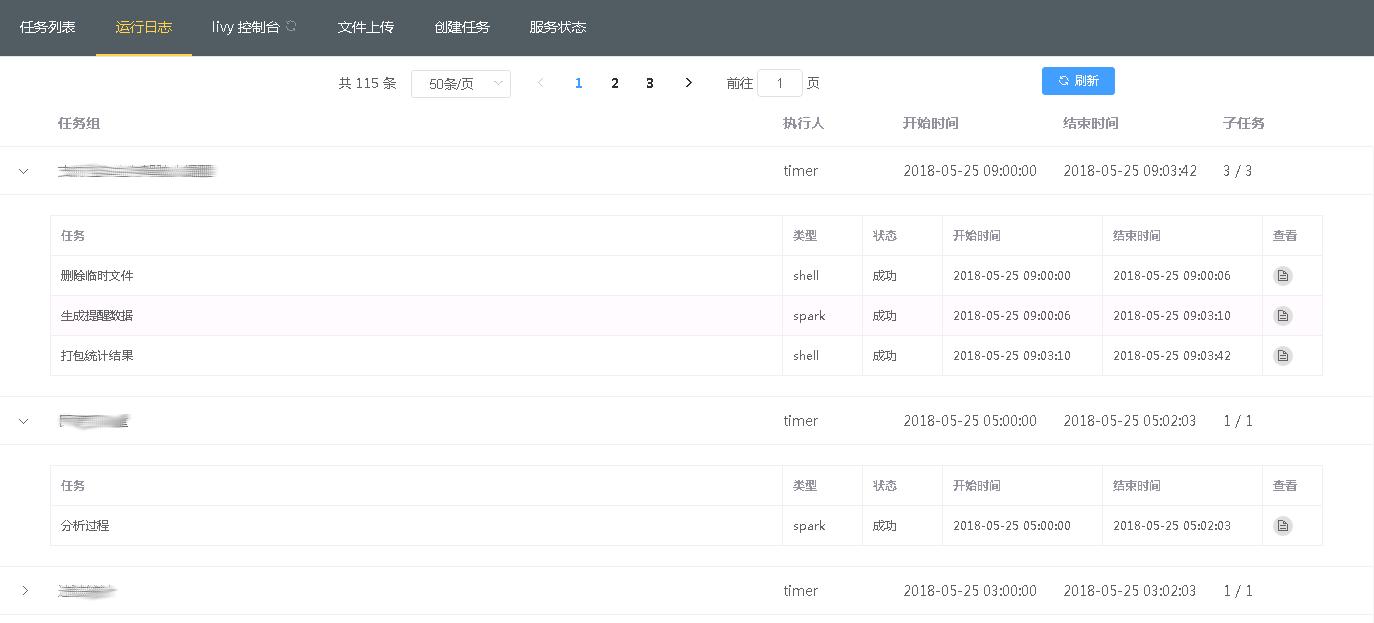1374x623 pixels.
Task: Click the 执行人 column header
Action: (804, 123)
